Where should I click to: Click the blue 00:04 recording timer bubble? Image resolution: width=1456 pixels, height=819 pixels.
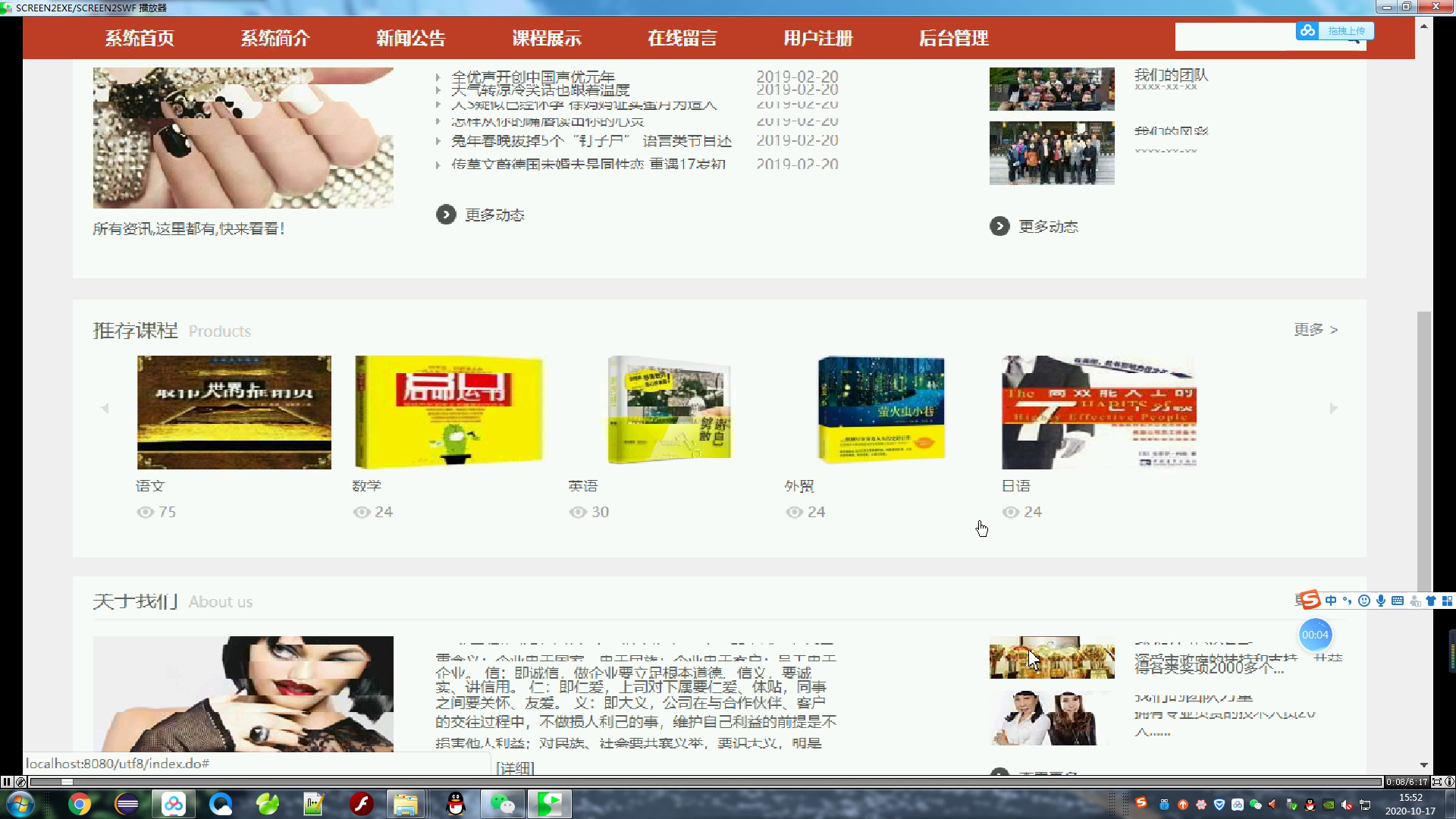coord(1315,635)
